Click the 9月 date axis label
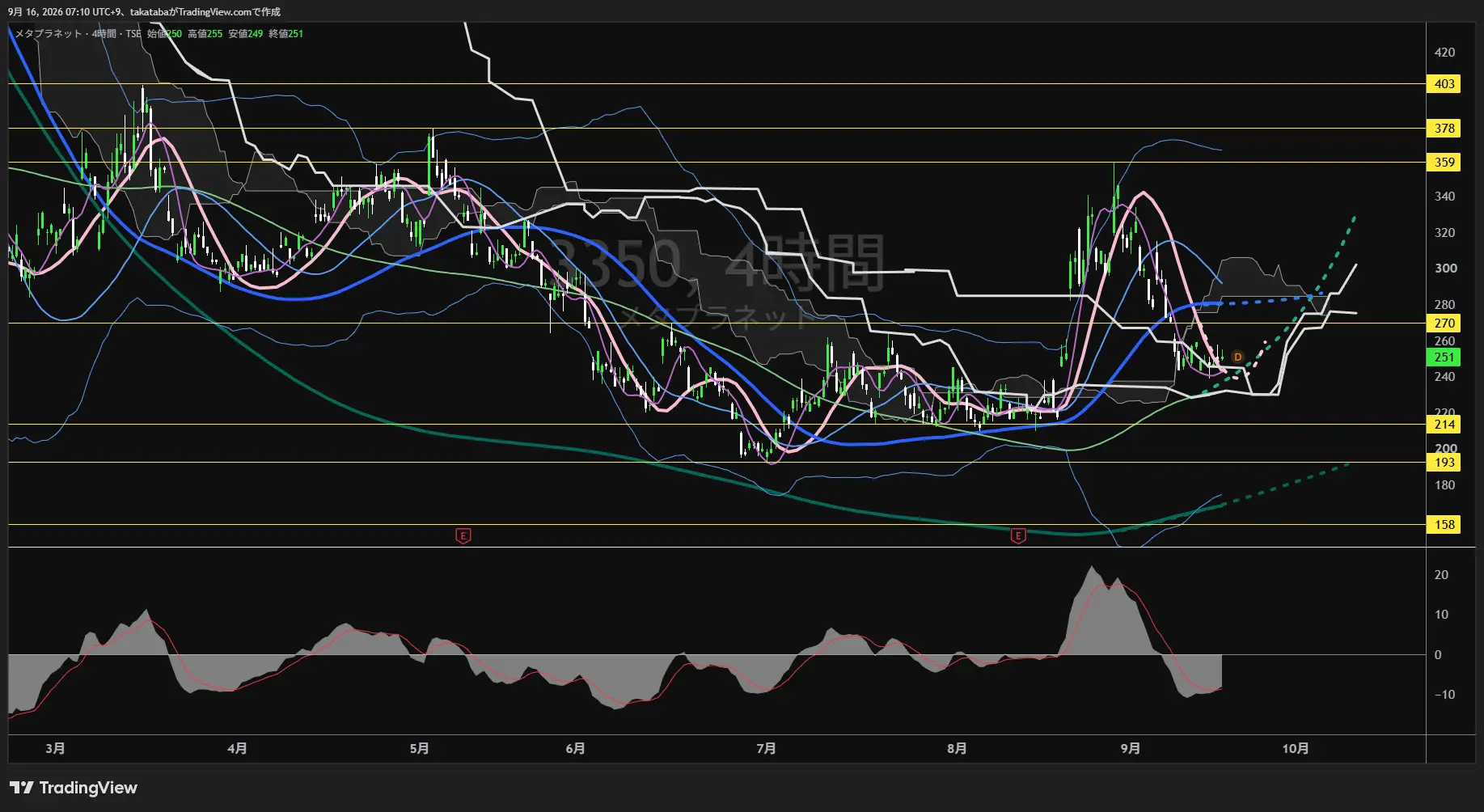1484x812 pixels. point(1131,749)
